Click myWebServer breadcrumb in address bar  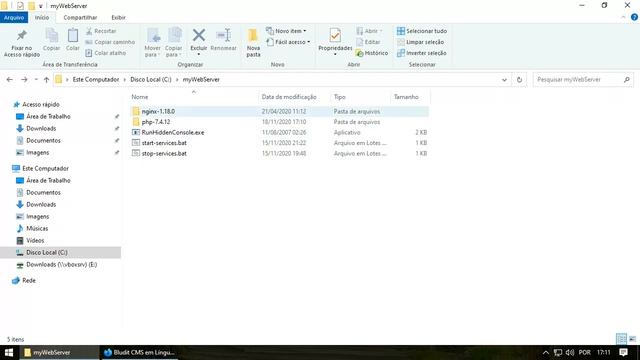(x=201, y=80)
